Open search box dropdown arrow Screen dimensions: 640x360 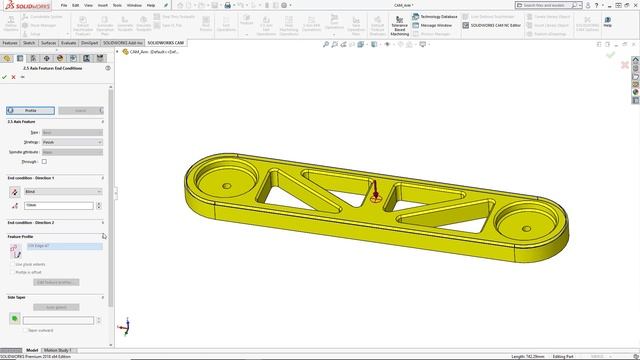580,5
